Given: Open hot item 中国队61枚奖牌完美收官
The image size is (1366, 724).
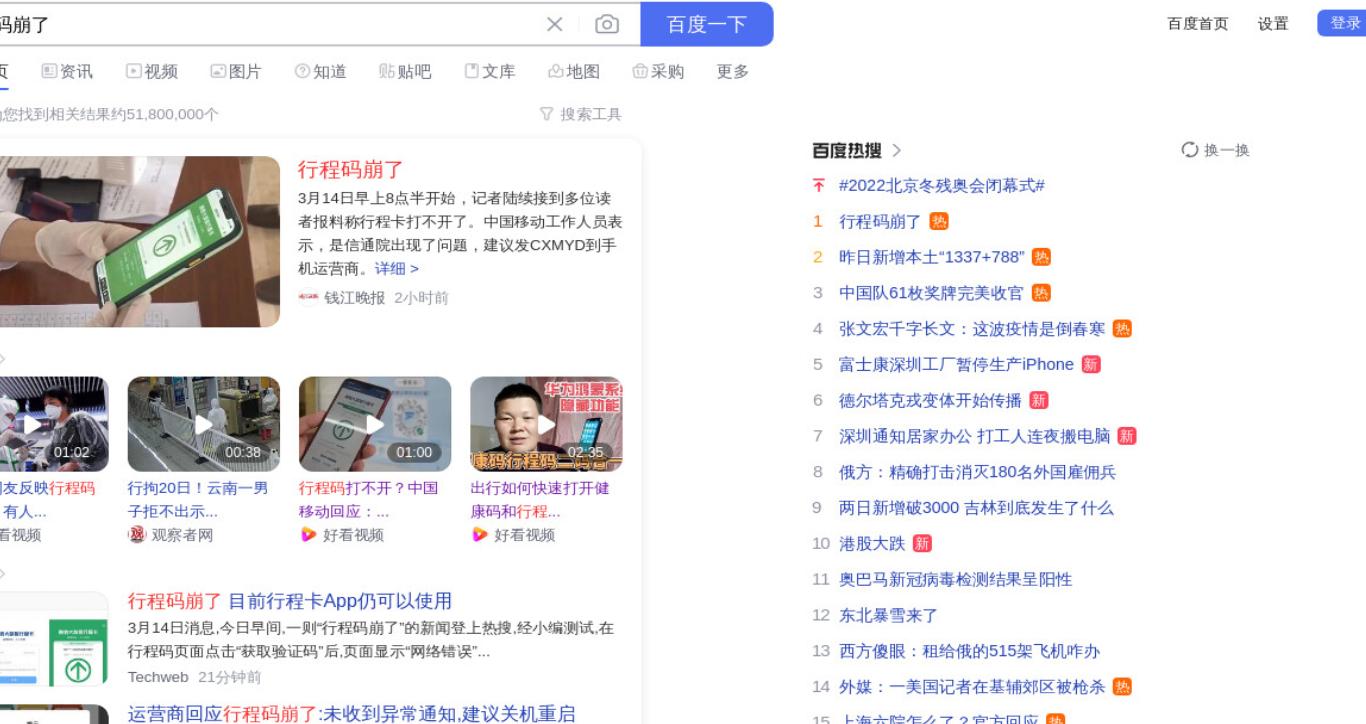Looking at the screenshot, I should tap(931, 293).
